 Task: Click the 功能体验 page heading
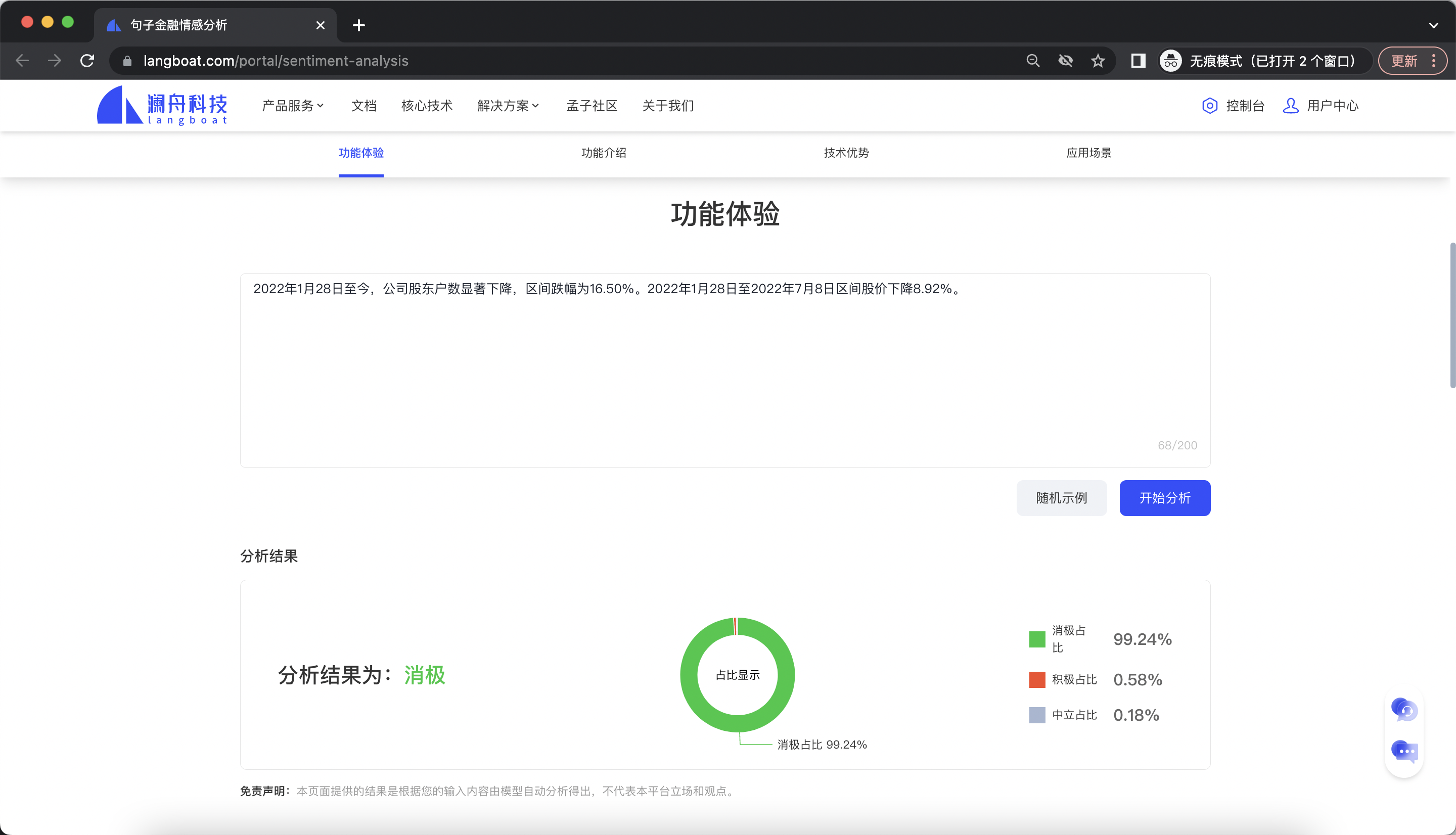(725, 214)
